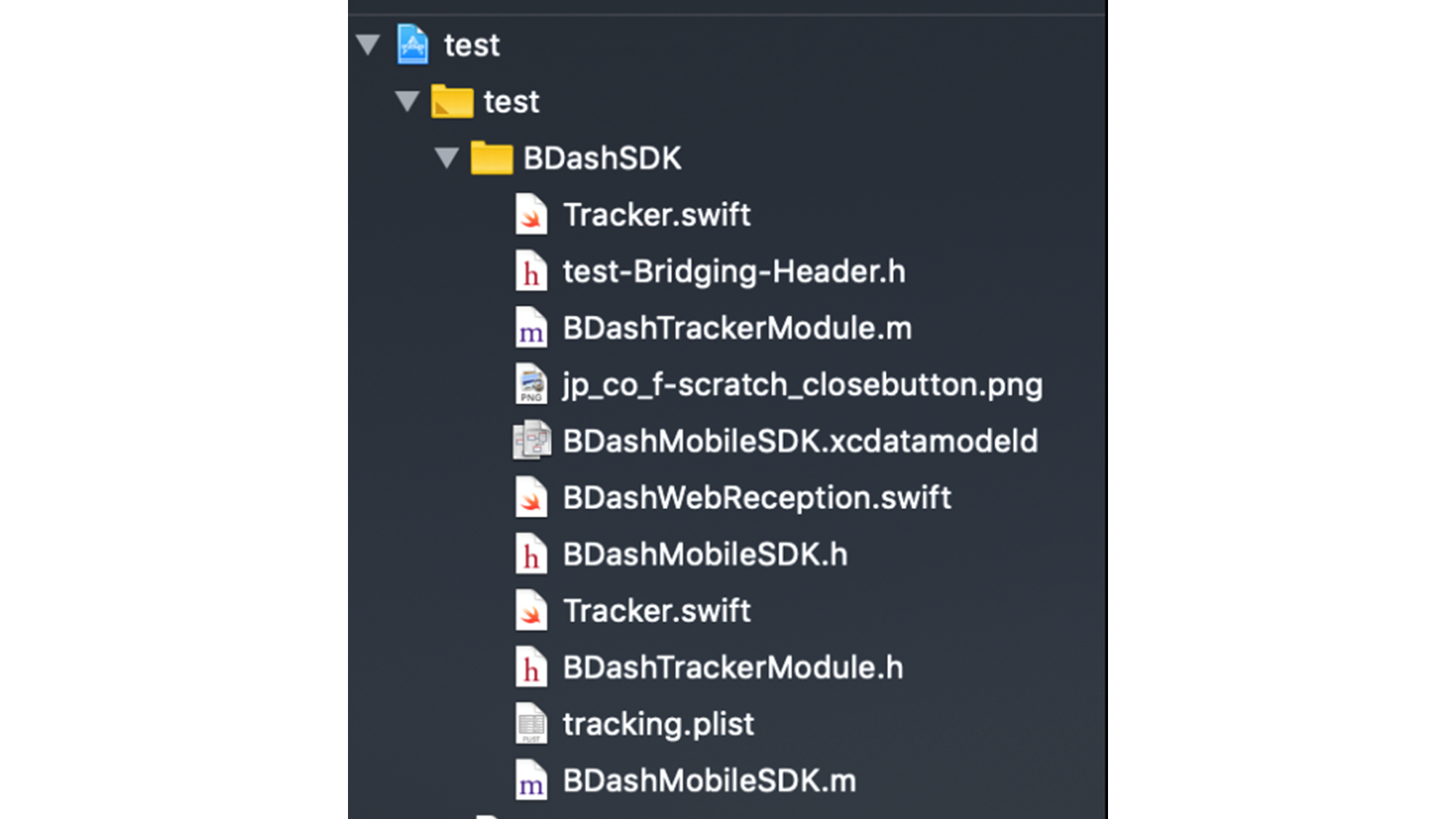Click the Swift icon of first Tracker.swift
This screenshot has width=1456, height=819.
pyautogui.click(x=531, y=215)
